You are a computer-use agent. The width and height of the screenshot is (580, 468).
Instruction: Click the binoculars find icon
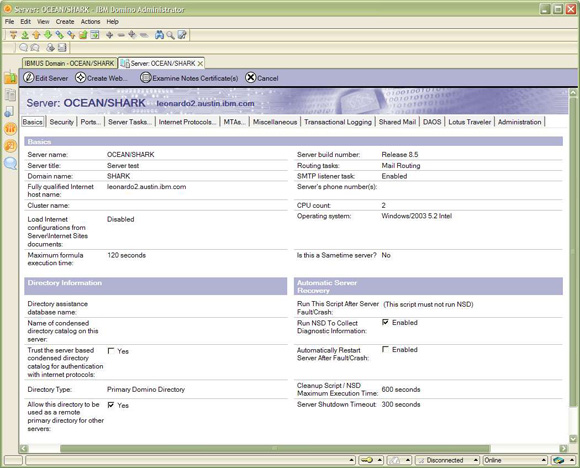pos(159,35)
